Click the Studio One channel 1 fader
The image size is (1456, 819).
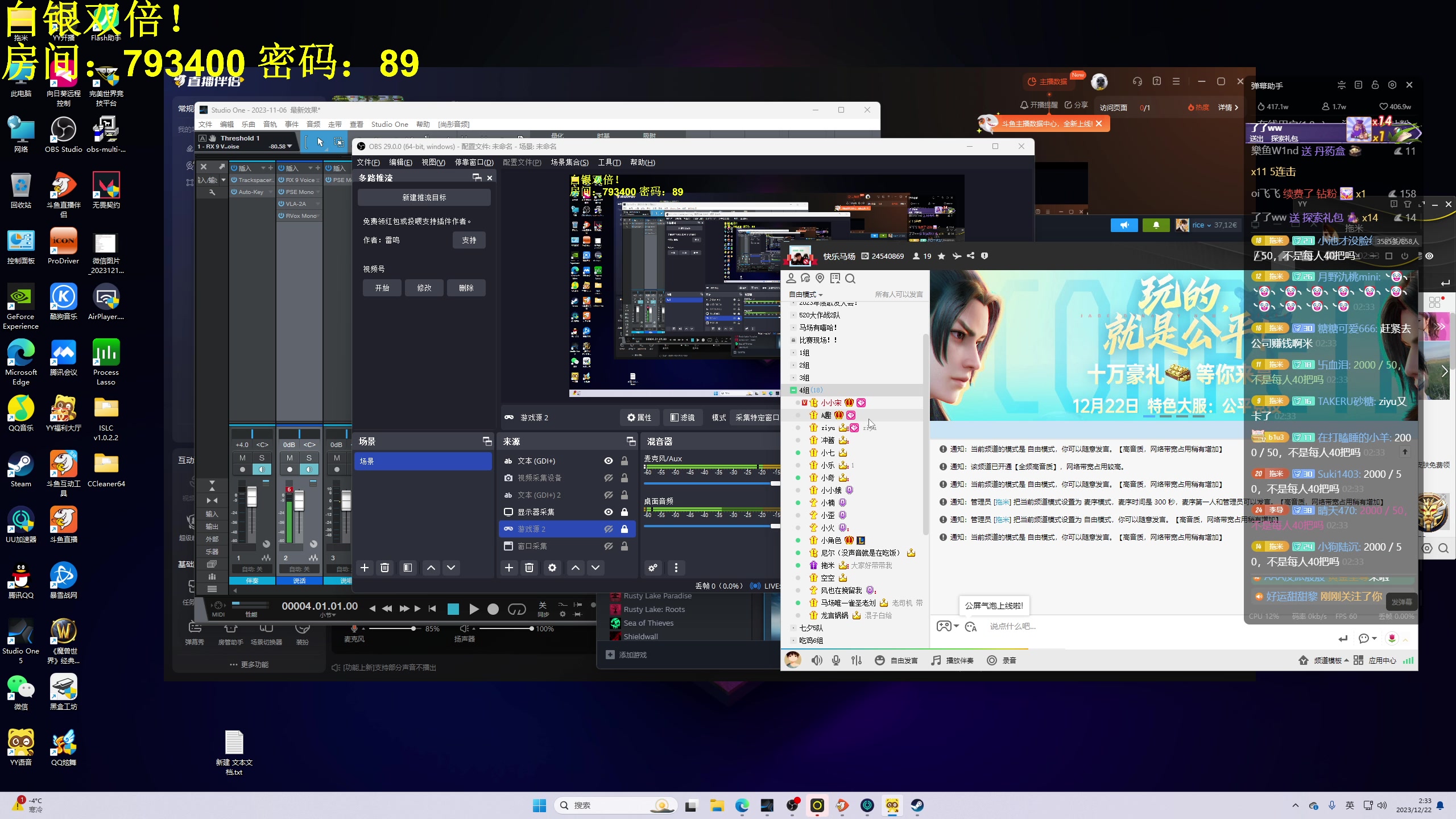tap(251, 498)
